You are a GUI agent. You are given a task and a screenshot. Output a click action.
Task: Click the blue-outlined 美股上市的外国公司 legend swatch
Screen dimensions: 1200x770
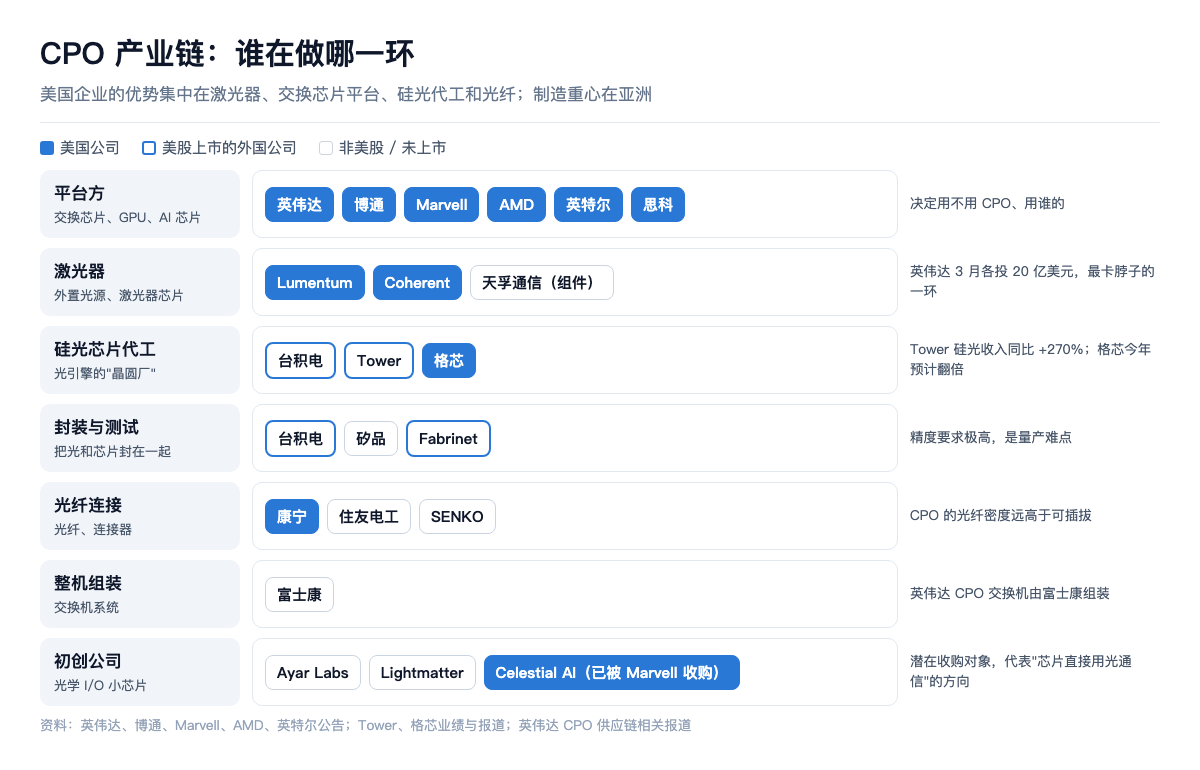(149, 148)
